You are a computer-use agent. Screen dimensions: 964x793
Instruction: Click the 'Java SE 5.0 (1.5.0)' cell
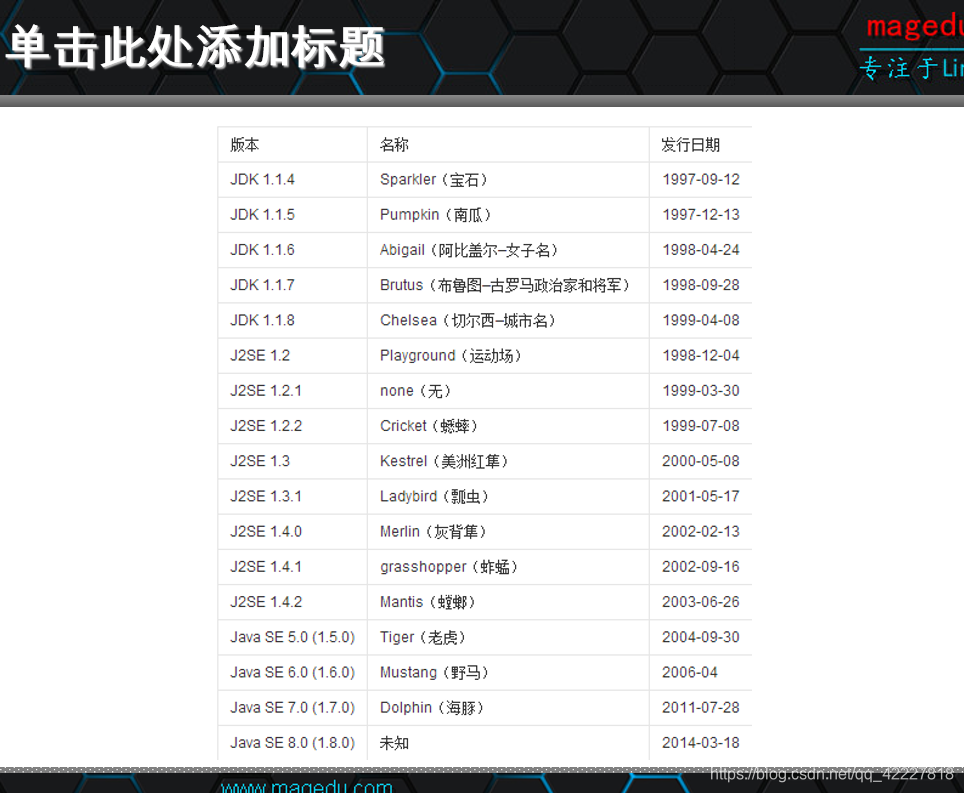pos(293,637)
